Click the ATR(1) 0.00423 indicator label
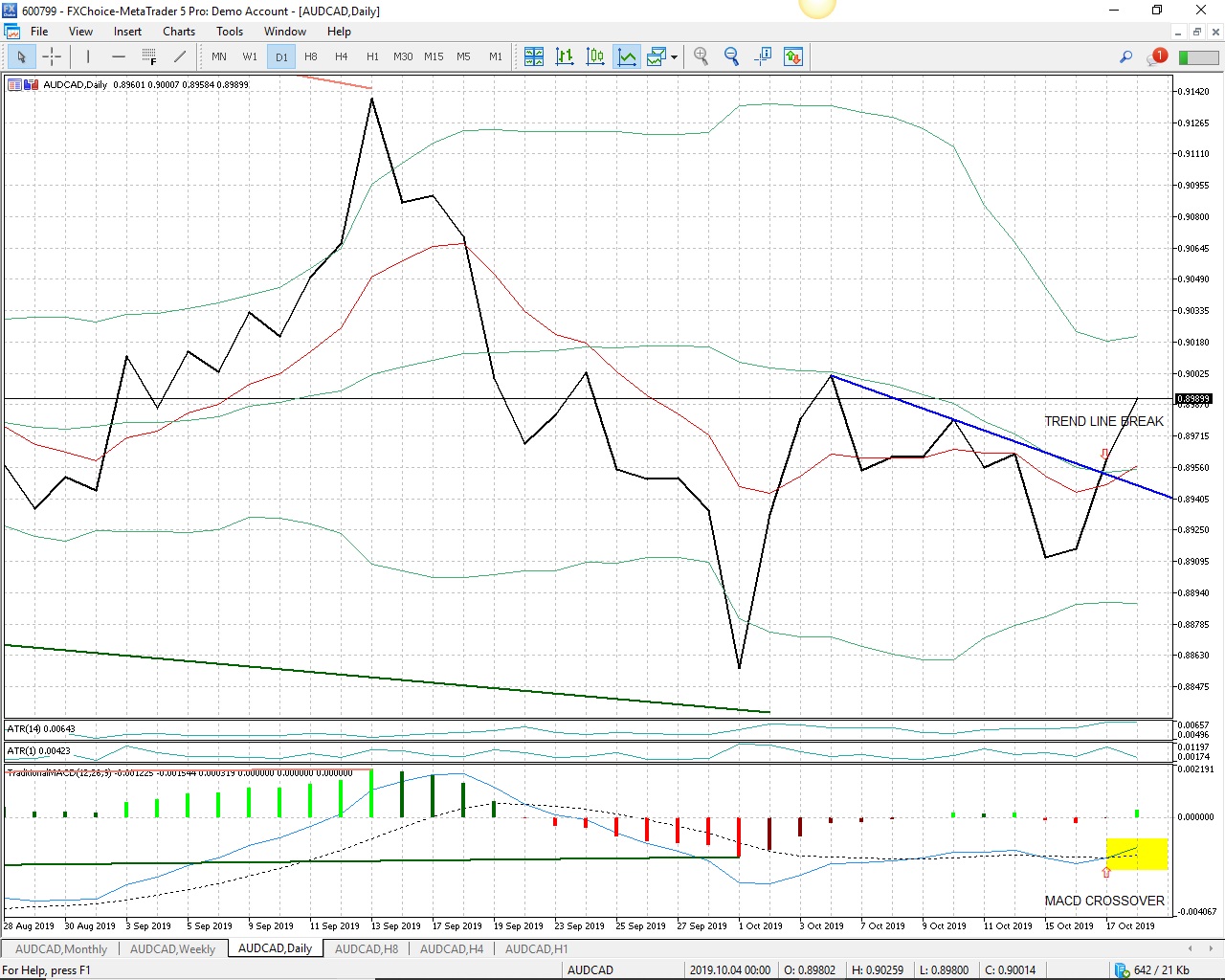Viewport: 1225px width, 980px height. pyautogui.click(x=38, y=751)
